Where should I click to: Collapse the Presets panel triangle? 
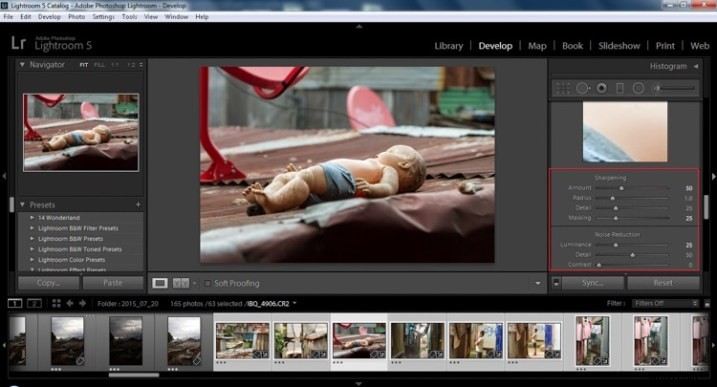tap(22, 204)
